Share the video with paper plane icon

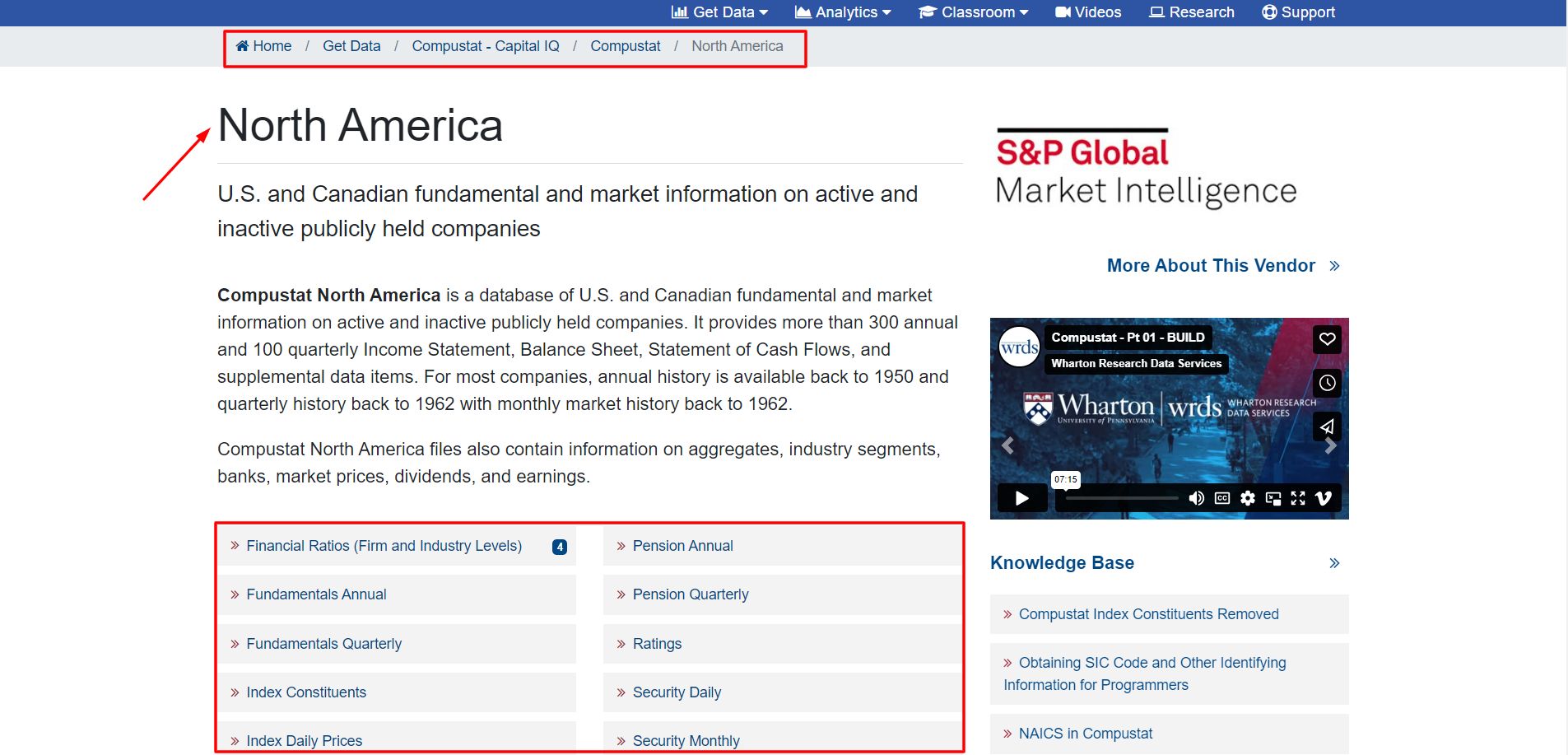point(1327,426)
